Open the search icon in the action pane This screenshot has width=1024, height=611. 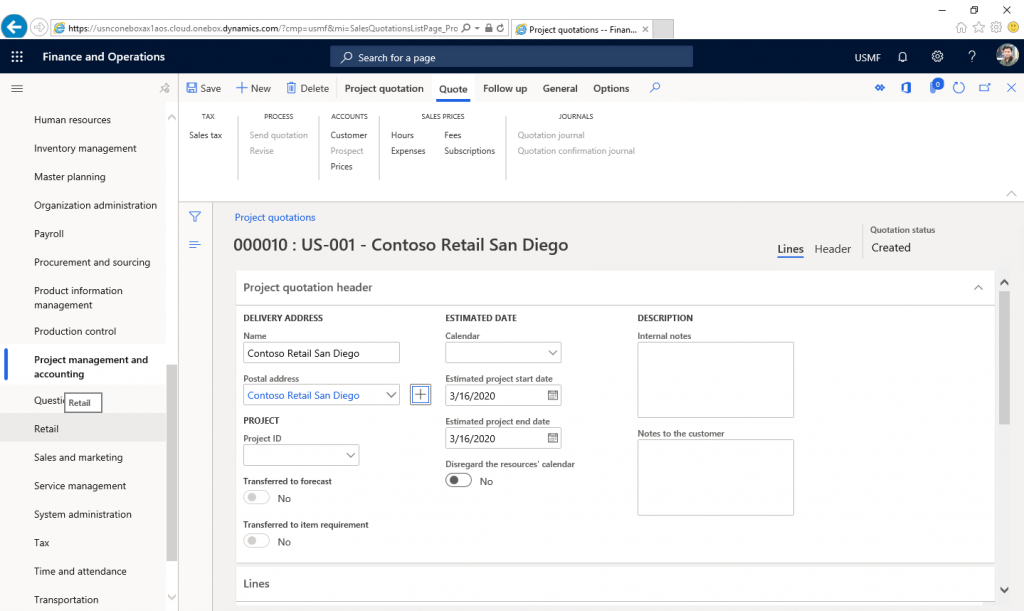click(x=654, y=88)
